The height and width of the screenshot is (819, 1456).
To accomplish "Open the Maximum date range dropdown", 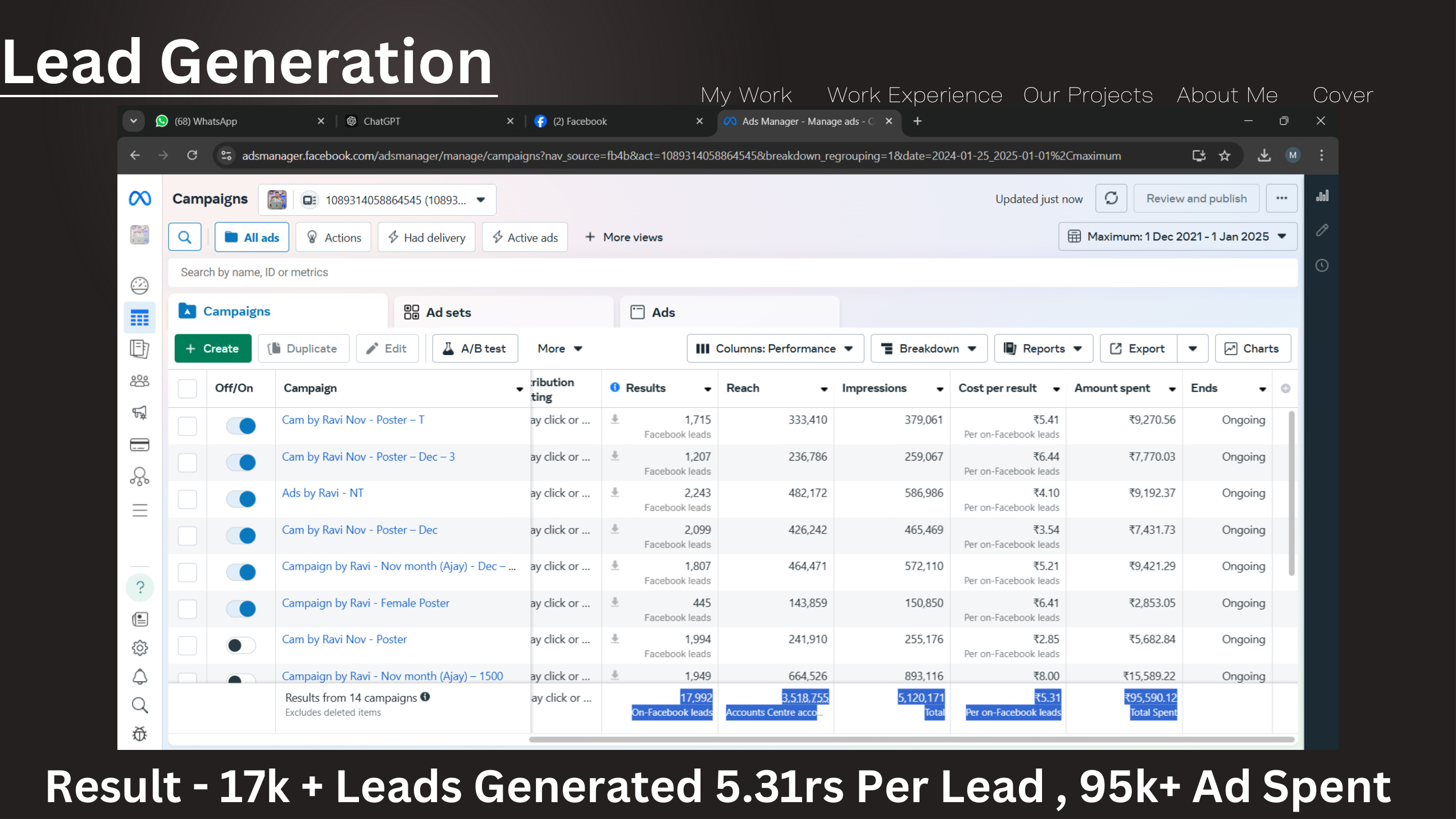I will tap(1177, 237).
